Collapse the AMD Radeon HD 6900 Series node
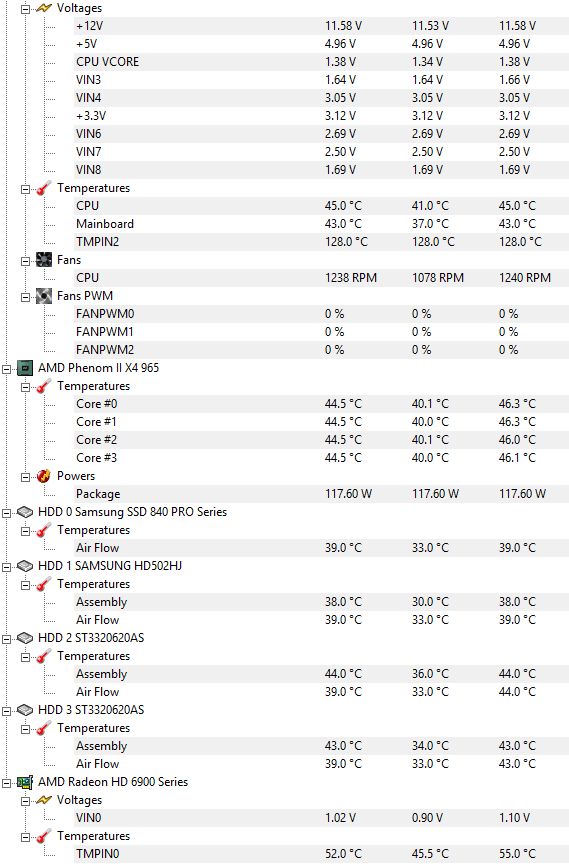 point(7,784)
